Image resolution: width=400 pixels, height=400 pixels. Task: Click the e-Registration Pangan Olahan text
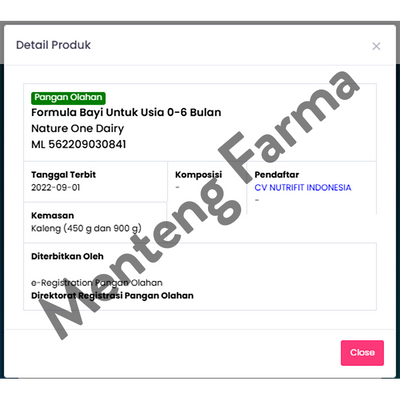97,283
